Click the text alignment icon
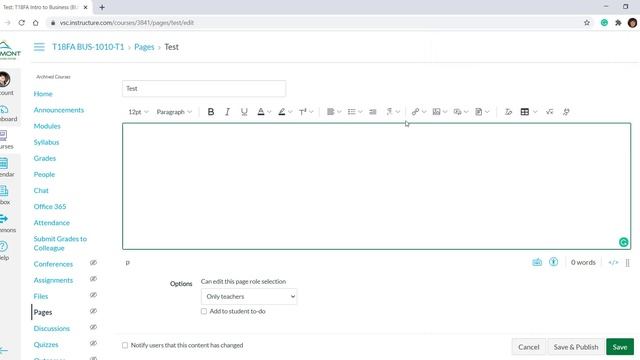The height and width of the screenshot is (360, 640). click(331, 112)
